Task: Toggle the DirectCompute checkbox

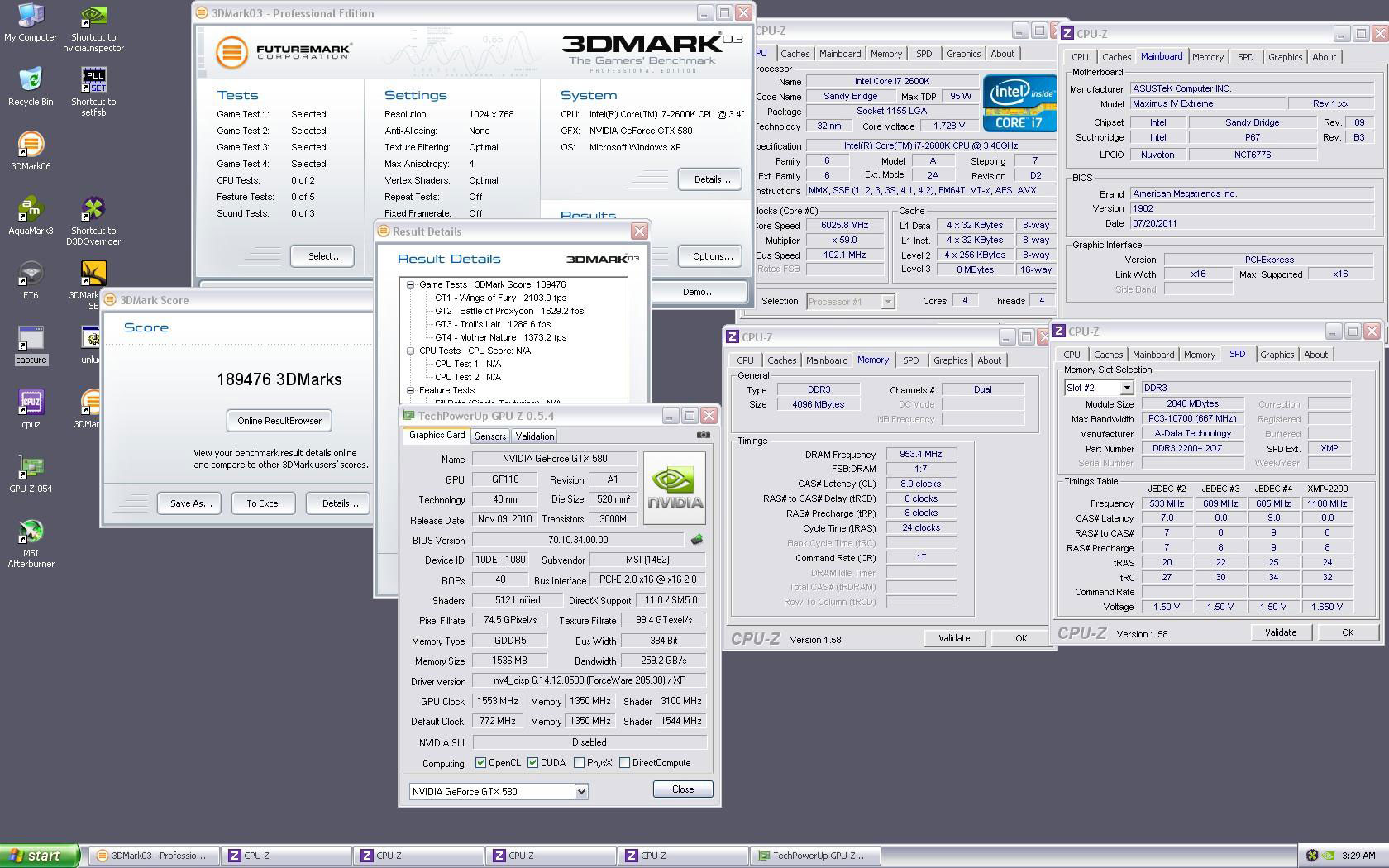Action: coord(625,763)
